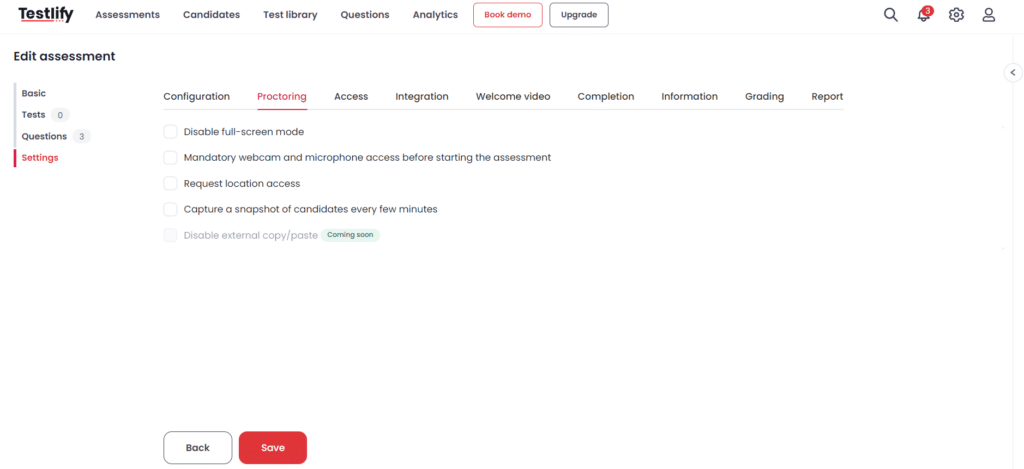Click the Testlify logo
This screenshot has height=469, width=1024.
tap(46, 15)
